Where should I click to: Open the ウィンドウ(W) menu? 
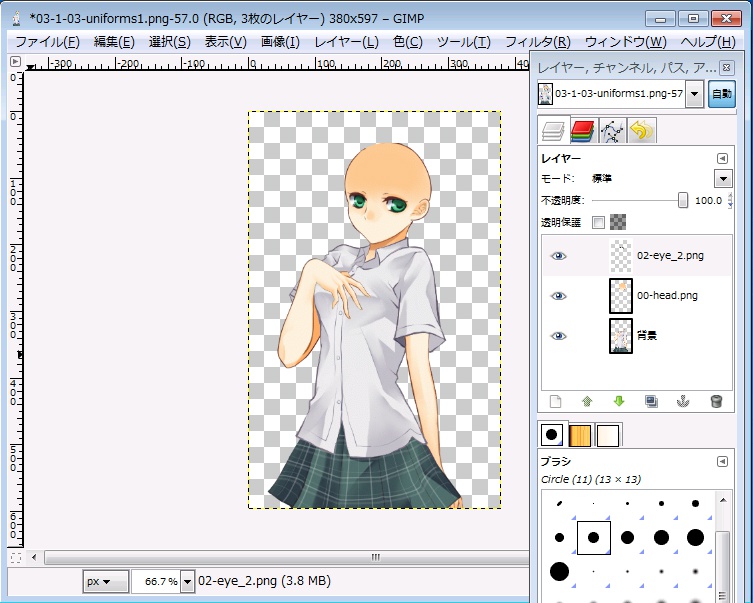tap(626, 42)
